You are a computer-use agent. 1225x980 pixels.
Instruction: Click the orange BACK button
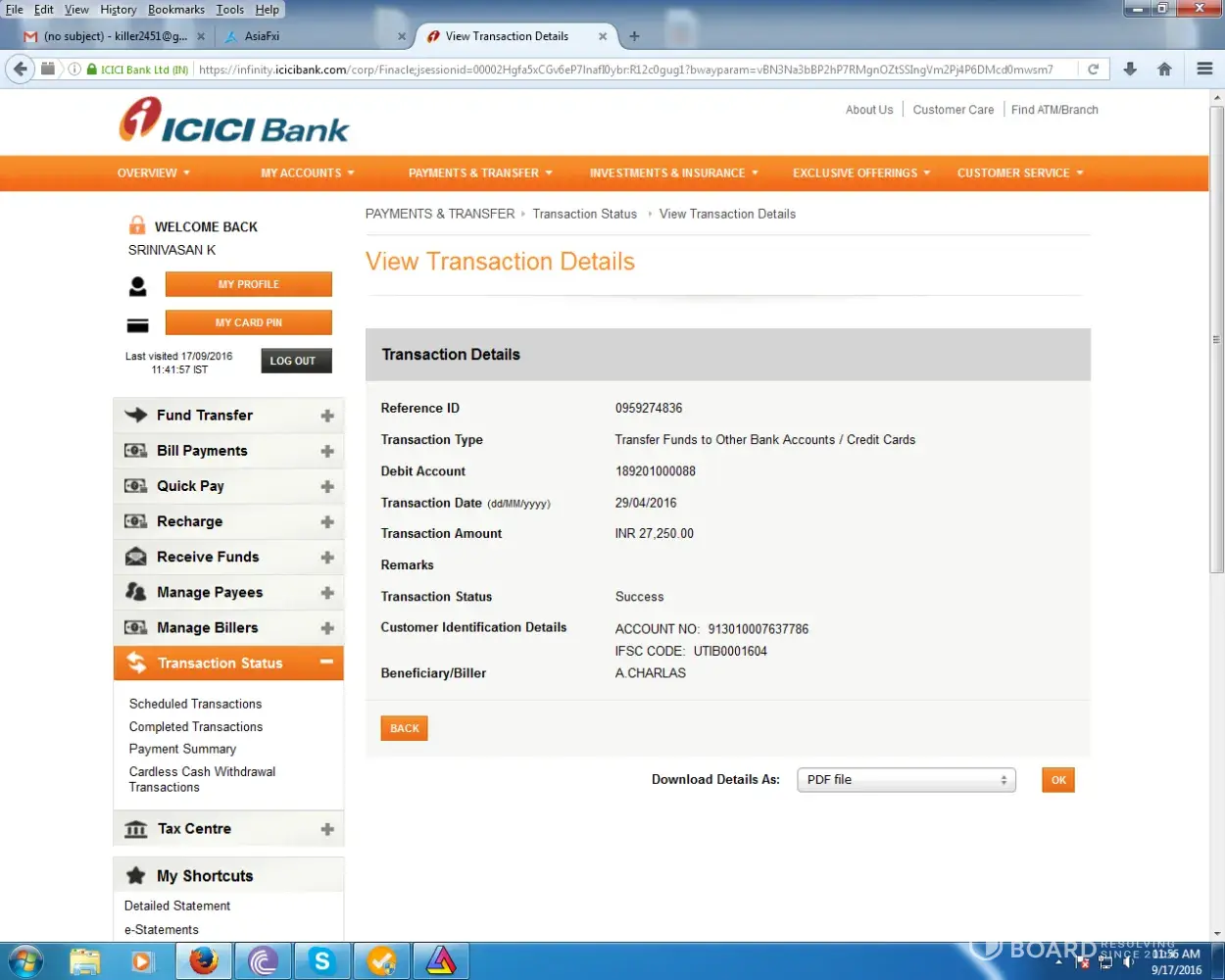tap(404, 728)
